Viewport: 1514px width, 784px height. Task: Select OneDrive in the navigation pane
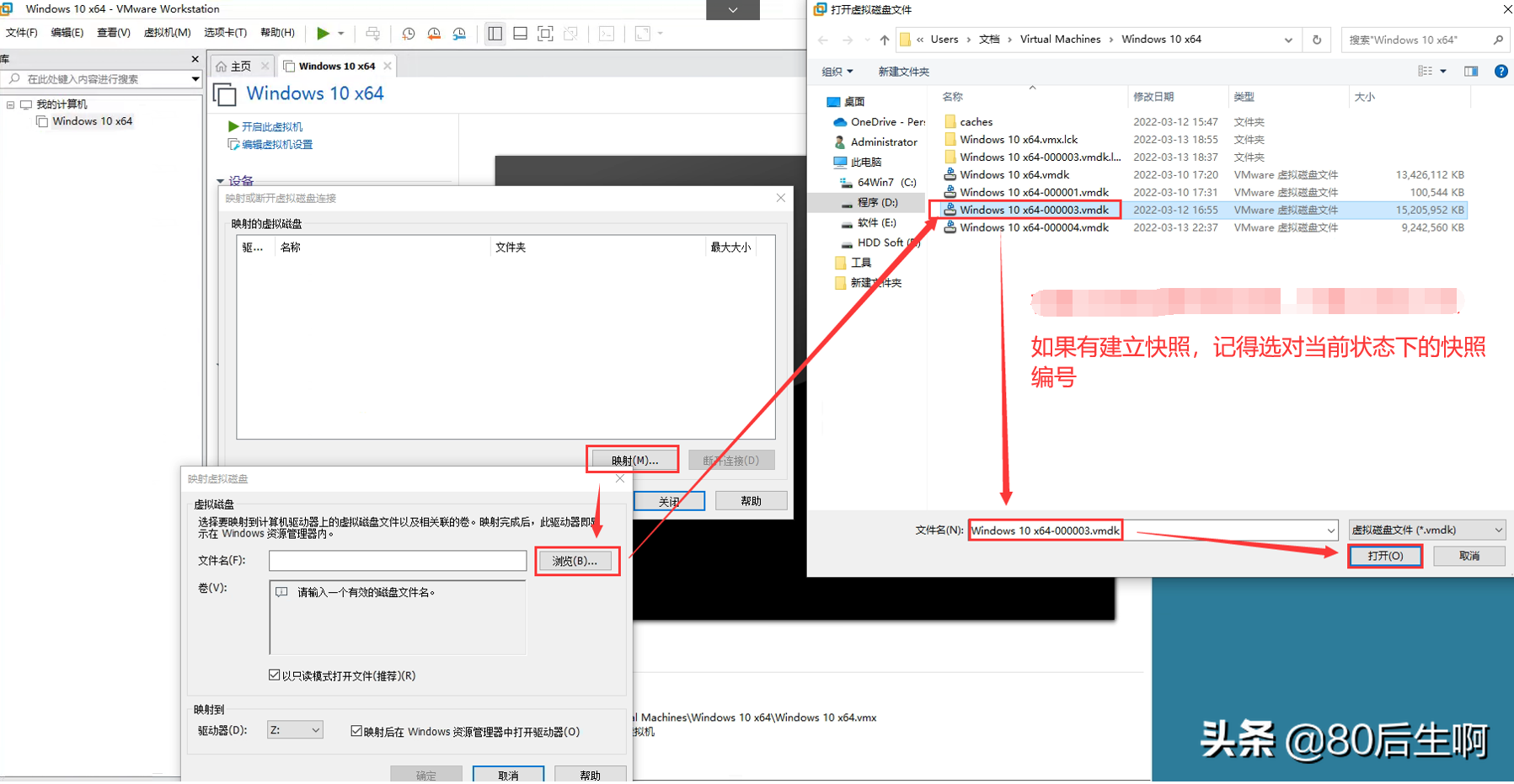click(880, 122)
